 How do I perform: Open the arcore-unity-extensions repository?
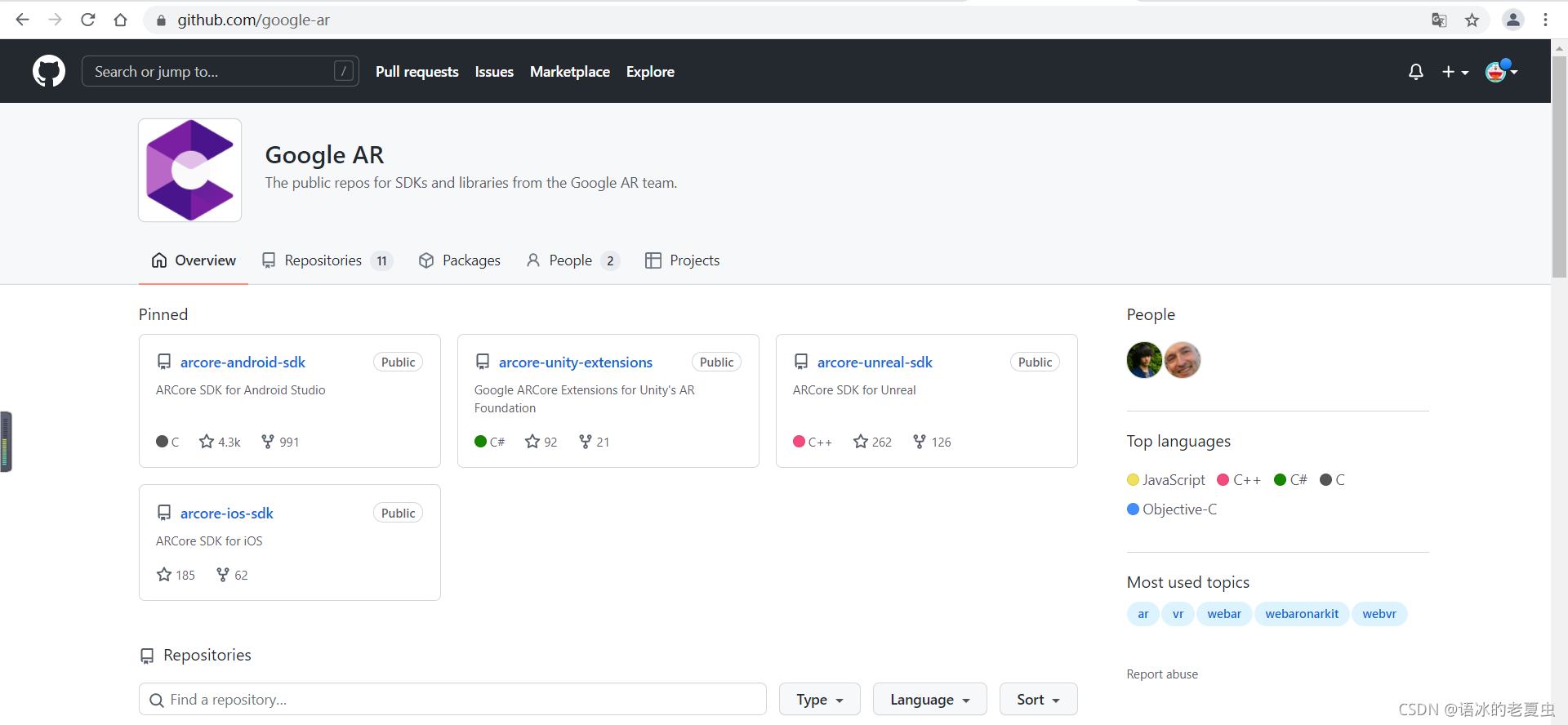pos(576,362)
